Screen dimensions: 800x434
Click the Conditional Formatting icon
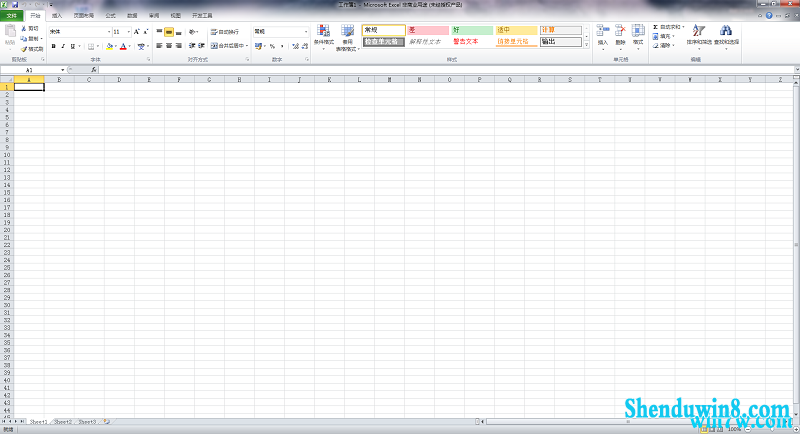(x=323, y=31)
